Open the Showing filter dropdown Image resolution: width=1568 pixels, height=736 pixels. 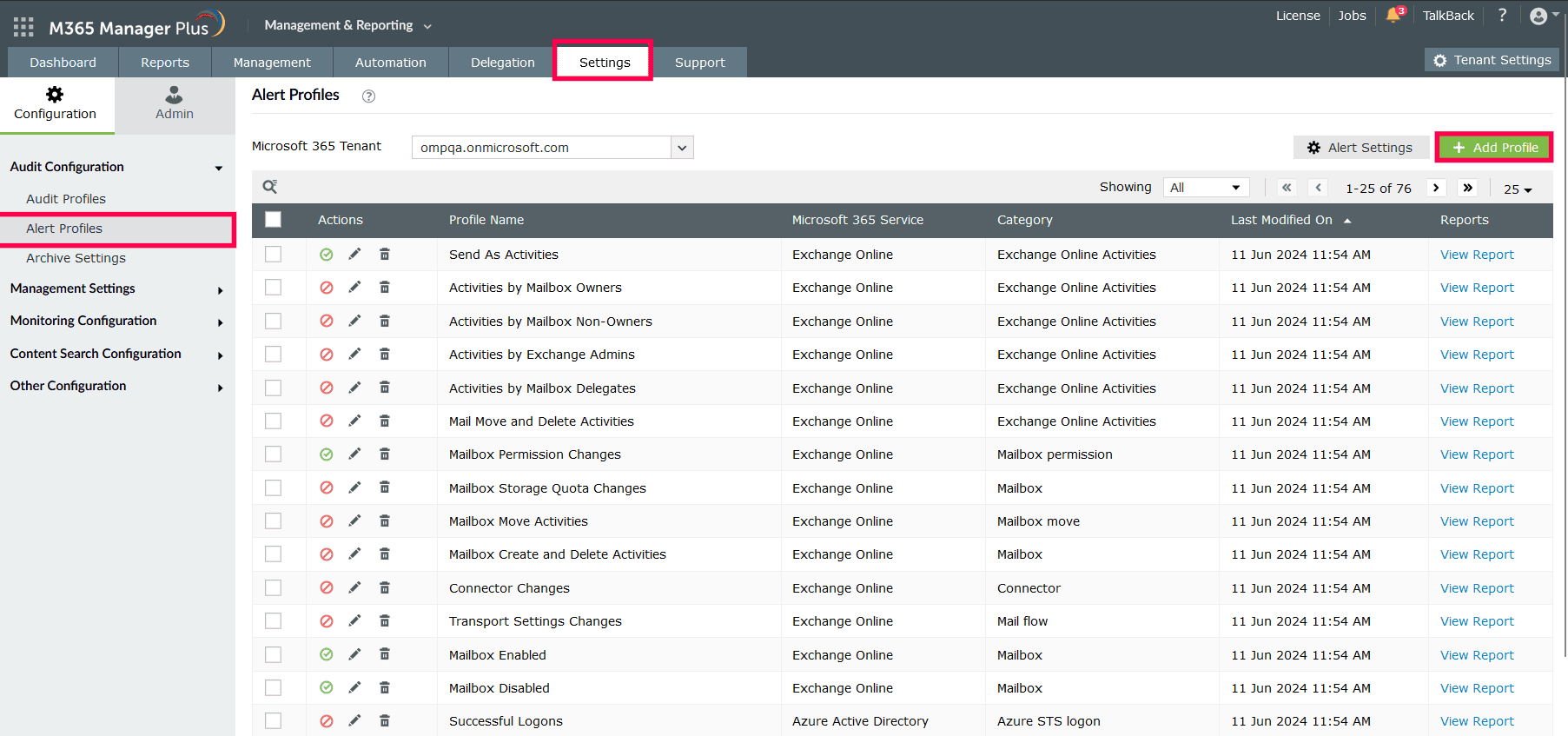pyautogui.click(x=1205, y=188)
